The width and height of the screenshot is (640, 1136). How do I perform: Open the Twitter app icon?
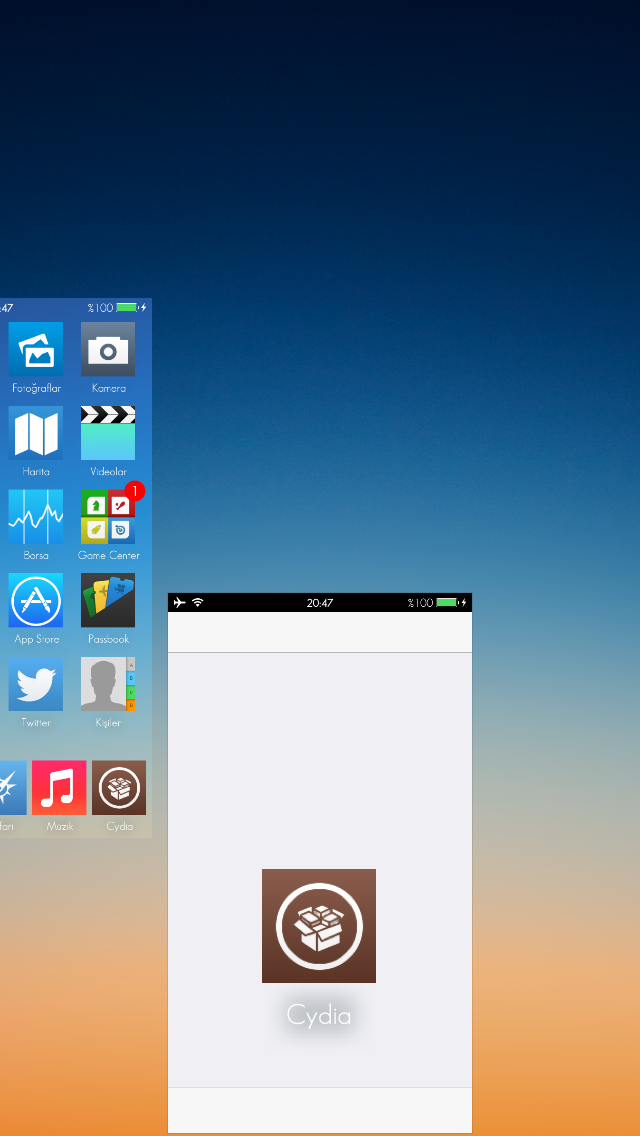[36, 684]
